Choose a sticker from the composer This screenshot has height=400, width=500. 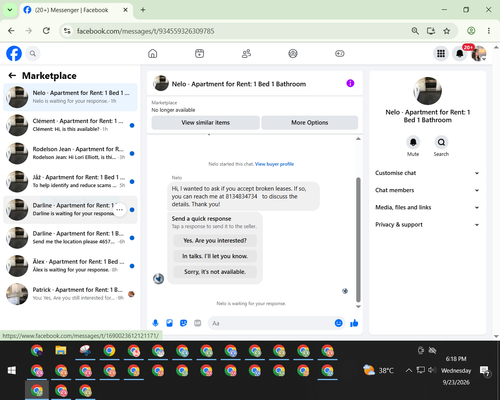183,323
